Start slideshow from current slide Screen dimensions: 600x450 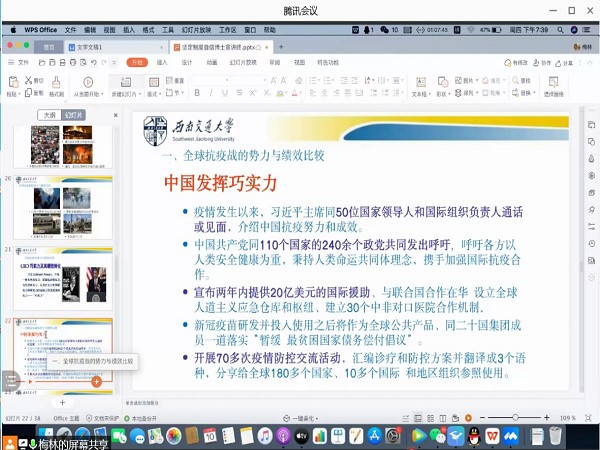[88, 82]
